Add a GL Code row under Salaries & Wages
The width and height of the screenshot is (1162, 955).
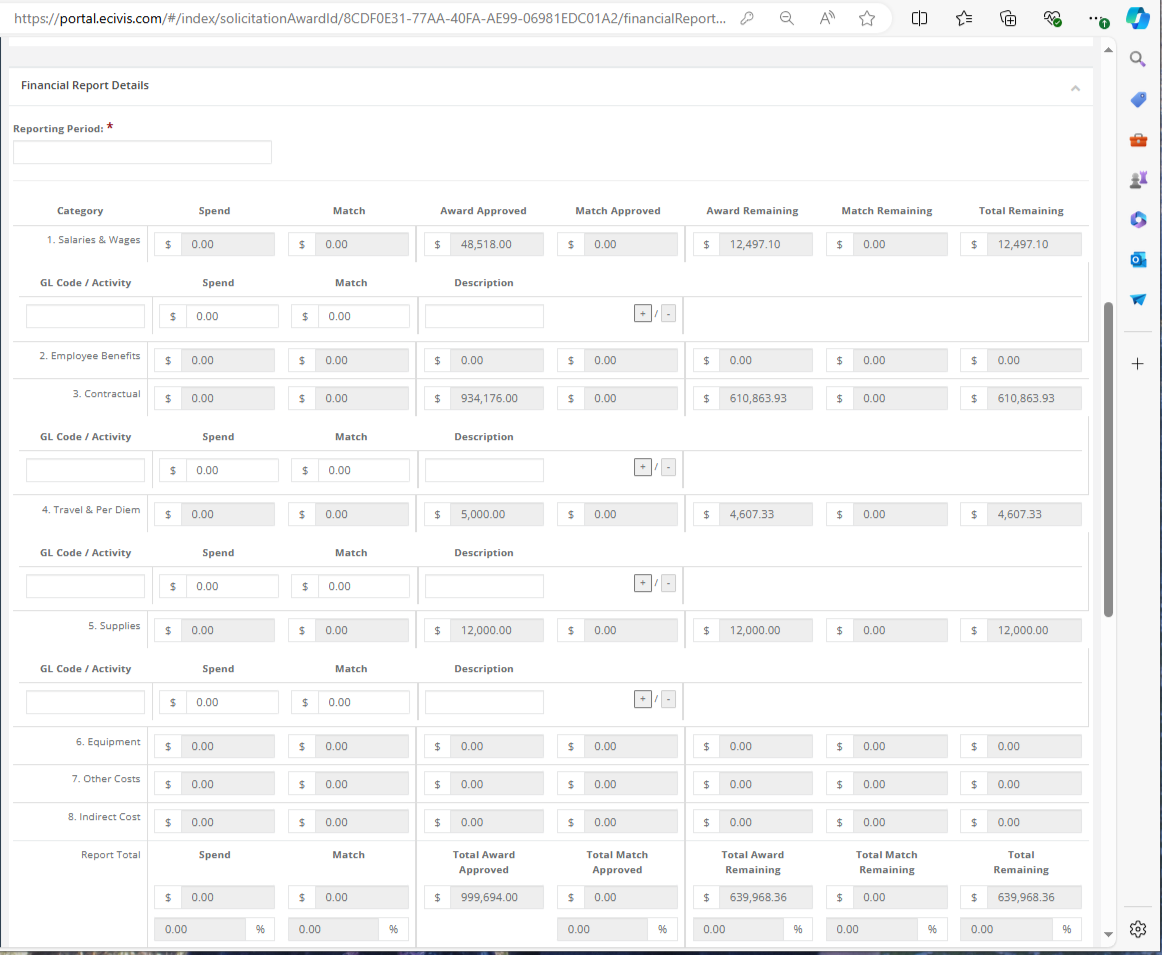[x=643, y=313]
